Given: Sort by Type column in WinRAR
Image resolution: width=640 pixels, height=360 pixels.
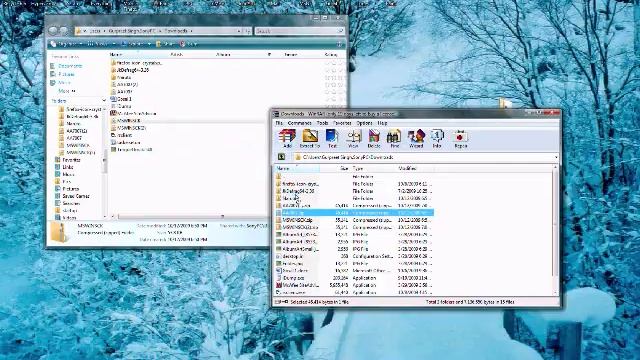Looking at the screenshot, I should click(373, 168).
